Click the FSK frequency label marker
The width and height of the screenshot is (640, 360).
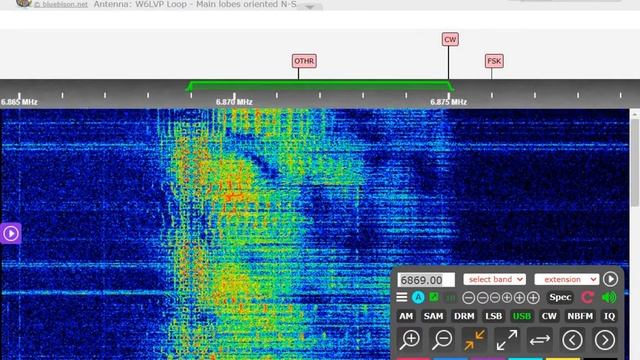point(494,61)
